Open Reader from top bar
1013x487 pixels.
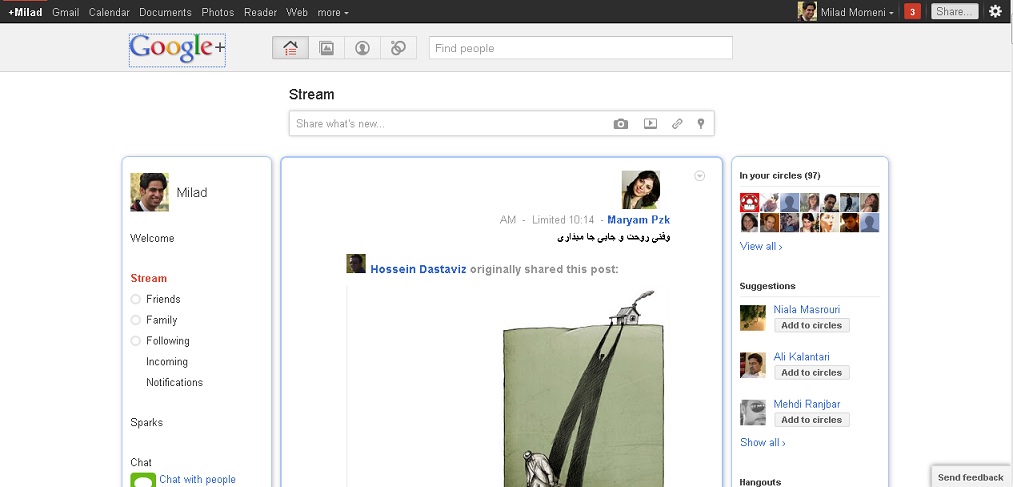click(260, 12)
